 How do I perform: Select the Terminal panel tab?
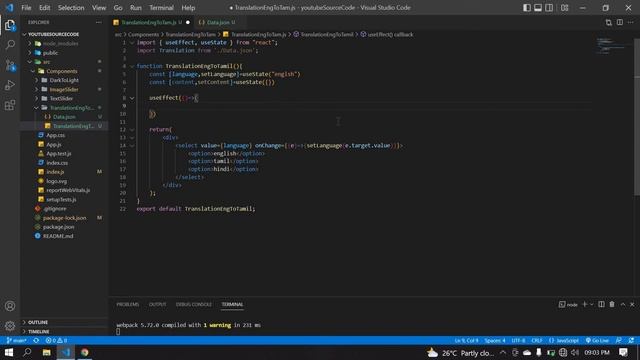pyautogui.click(x=232, y=304)
